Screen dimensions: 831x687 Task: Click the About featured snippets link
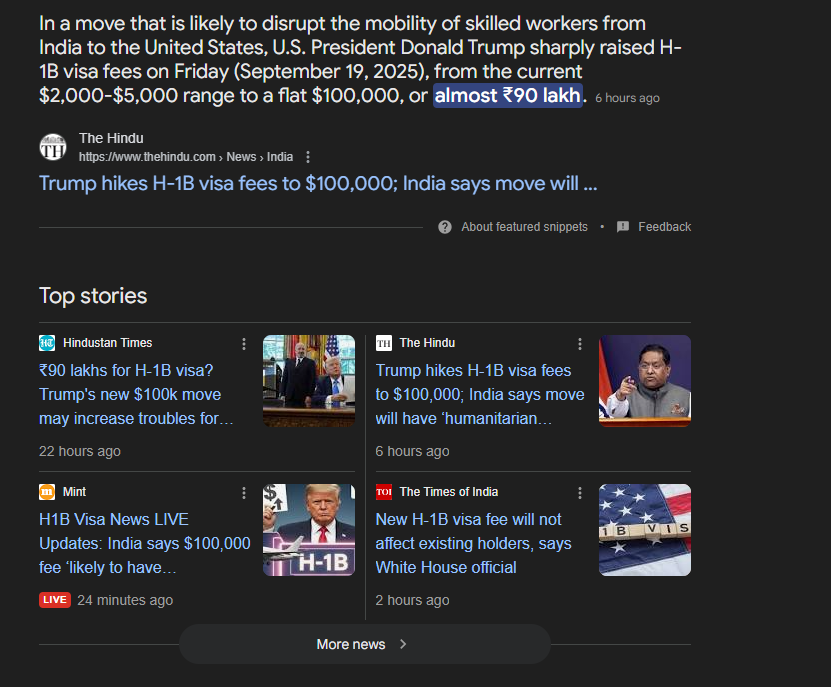click(x=524, y=227)
